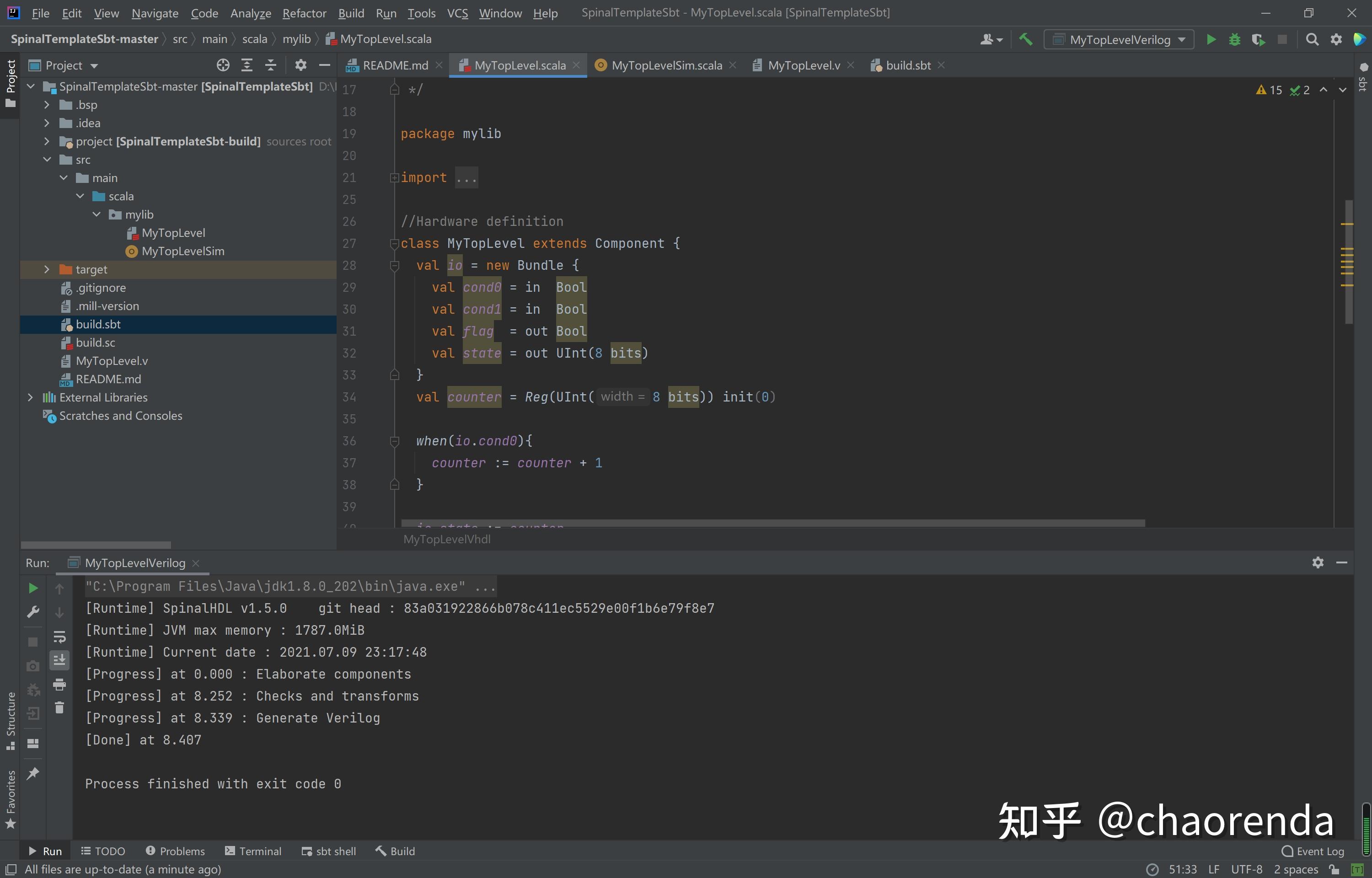Expand the target folder in the project tree
This screenshot has height=878, width=1372.
[47, 269]
